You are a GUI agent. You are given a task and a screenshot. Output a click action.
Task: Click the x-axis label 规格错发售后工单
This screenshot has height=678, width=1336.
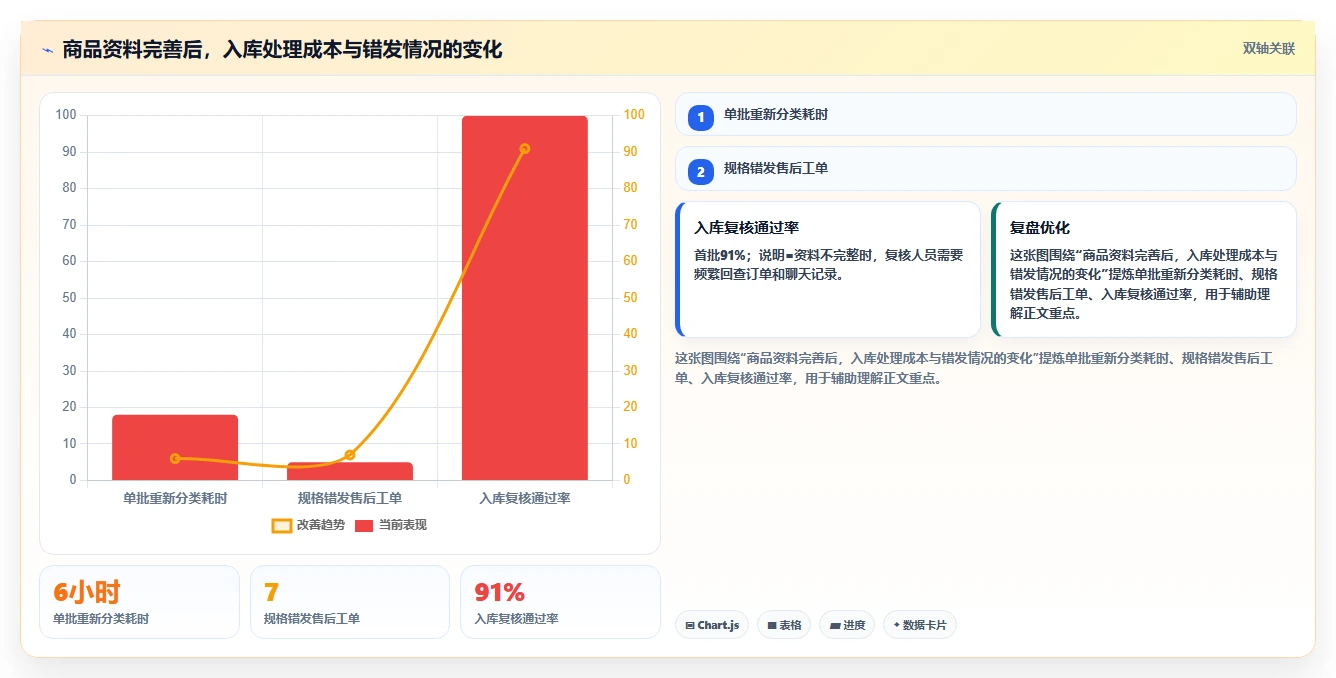pos(350,498)
